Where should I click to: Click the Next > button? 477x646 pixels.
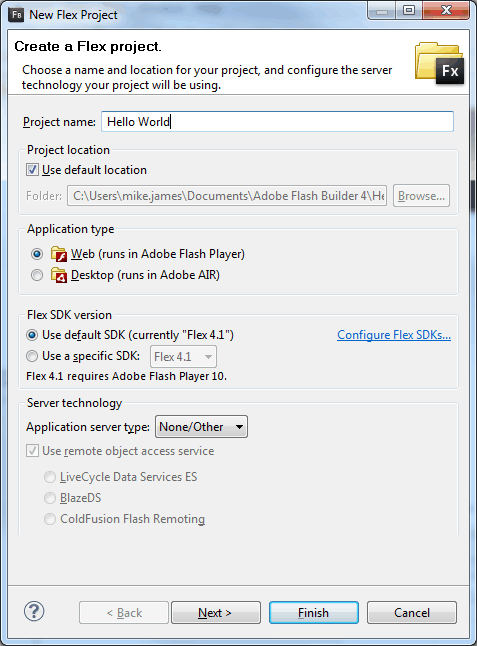216,613
